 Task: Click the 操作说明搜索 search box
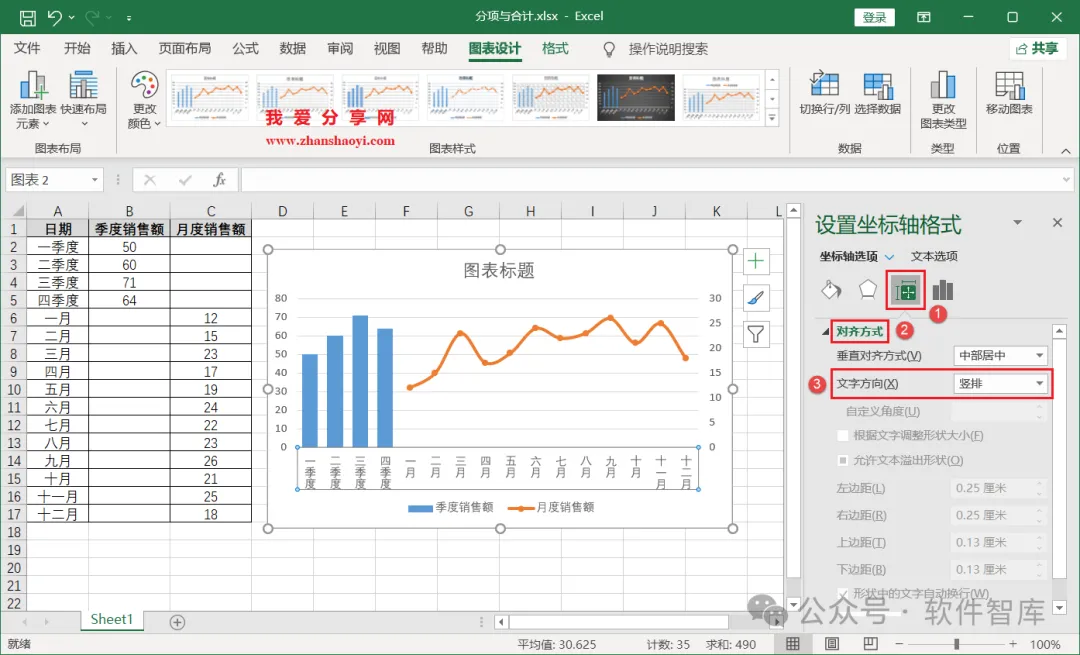click(x=668, y=49)
